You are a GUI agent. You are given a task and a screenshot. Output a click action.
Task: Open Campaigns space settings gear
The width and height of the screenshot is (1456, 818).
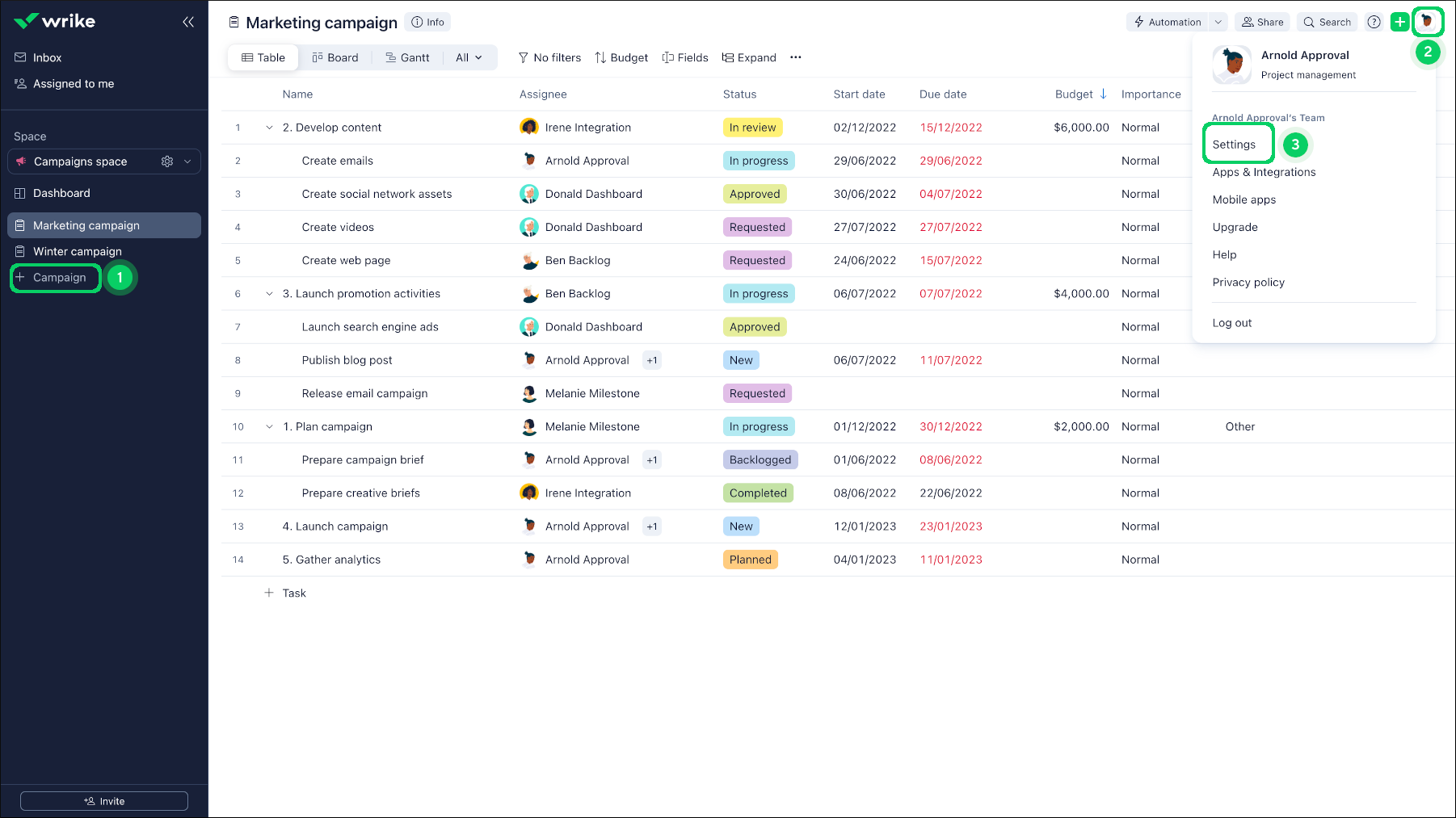point(167,162)
